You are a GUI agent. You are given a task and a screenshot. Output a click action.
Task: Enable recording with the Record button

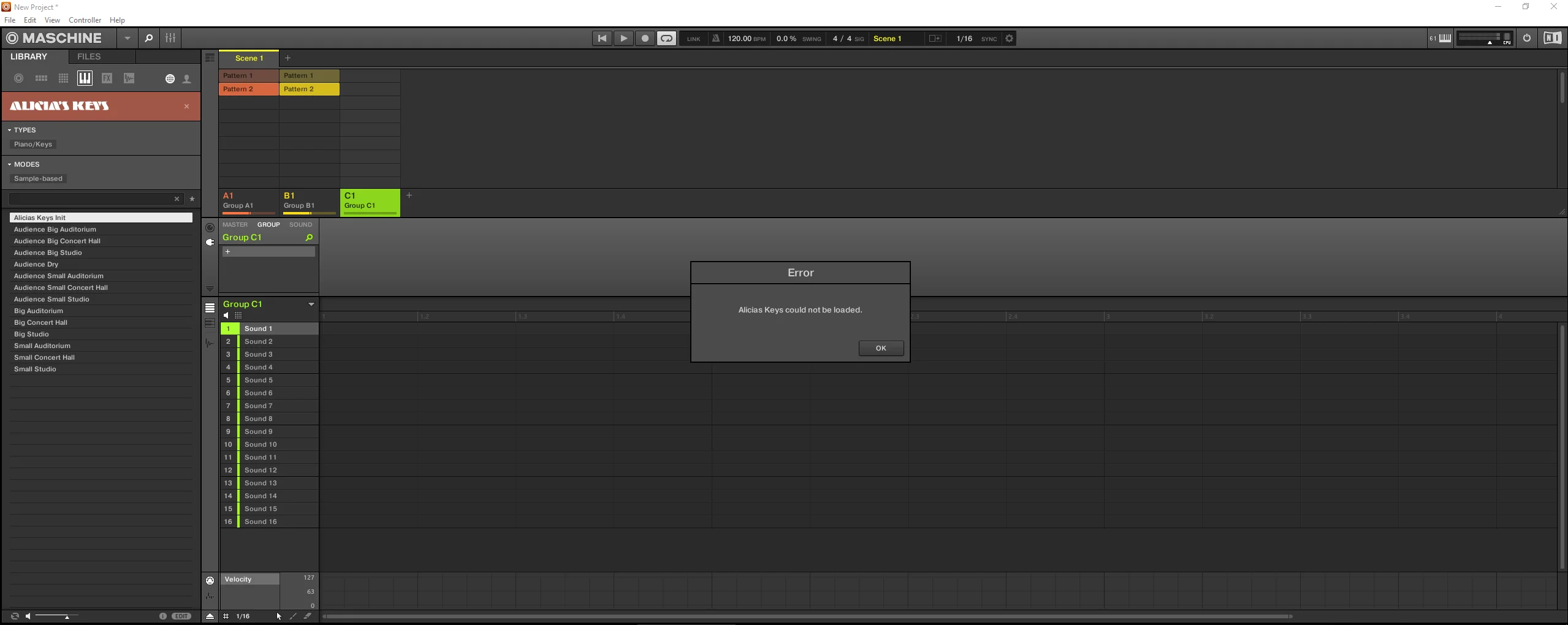(645, 38)
